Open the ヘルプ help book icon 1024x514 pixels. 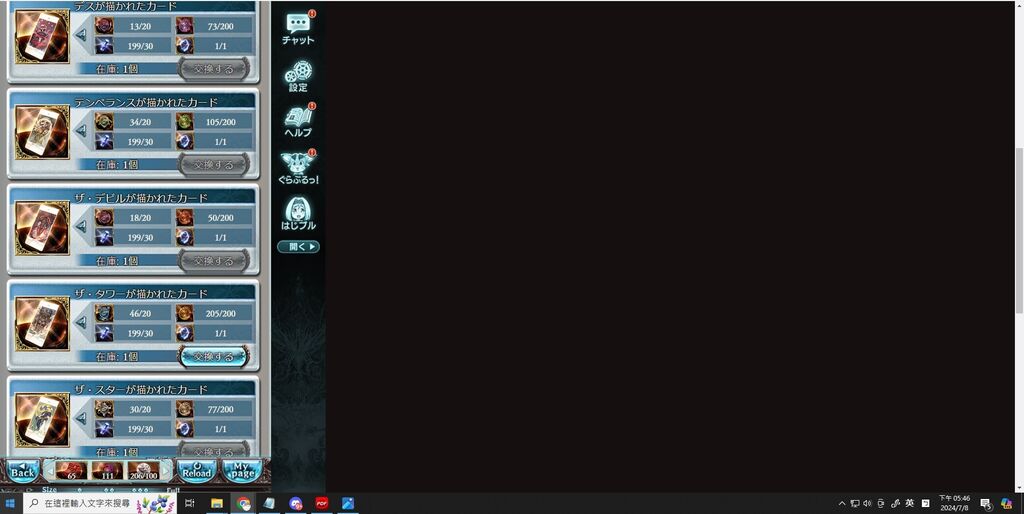pyautogui.click(x=298, y=121)
